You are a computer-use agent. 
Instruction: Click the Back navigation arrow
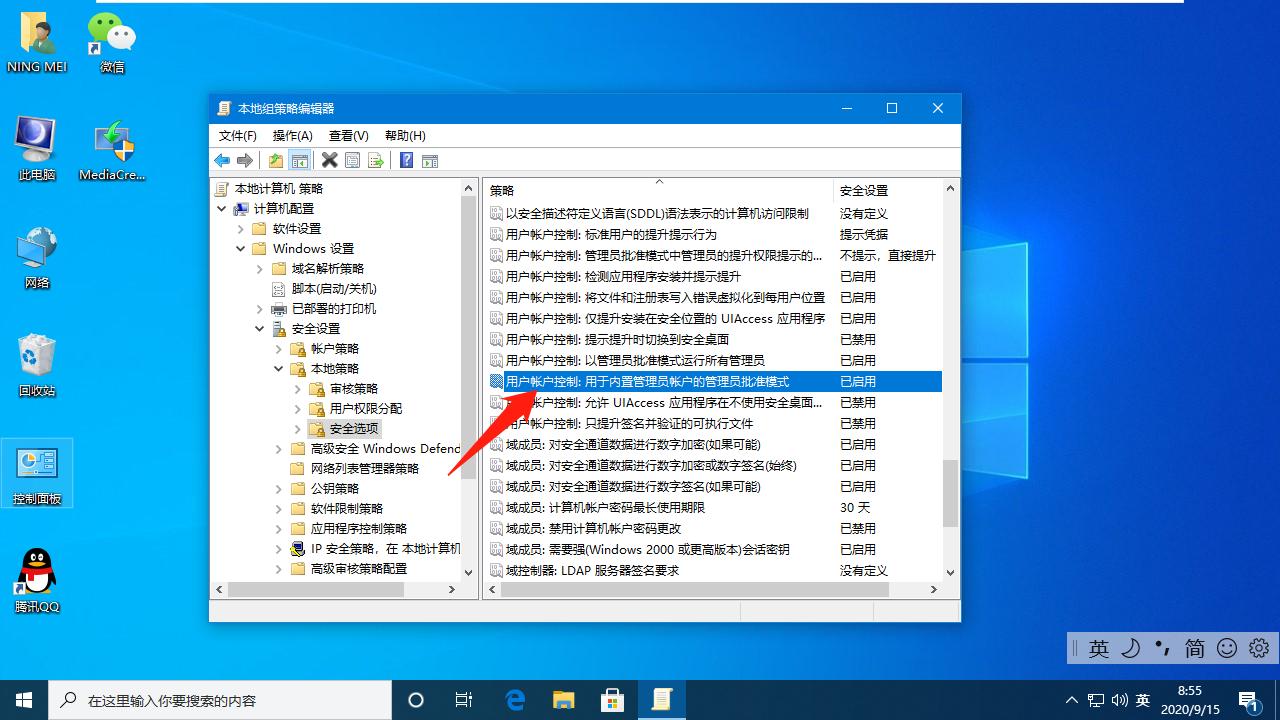pyautogui.click(x=222, y=160)
